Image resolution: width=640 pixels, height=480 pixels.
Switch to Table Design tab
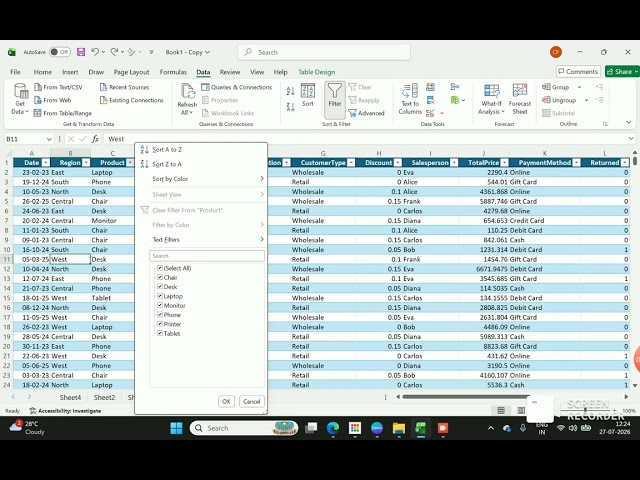point(316,72)
